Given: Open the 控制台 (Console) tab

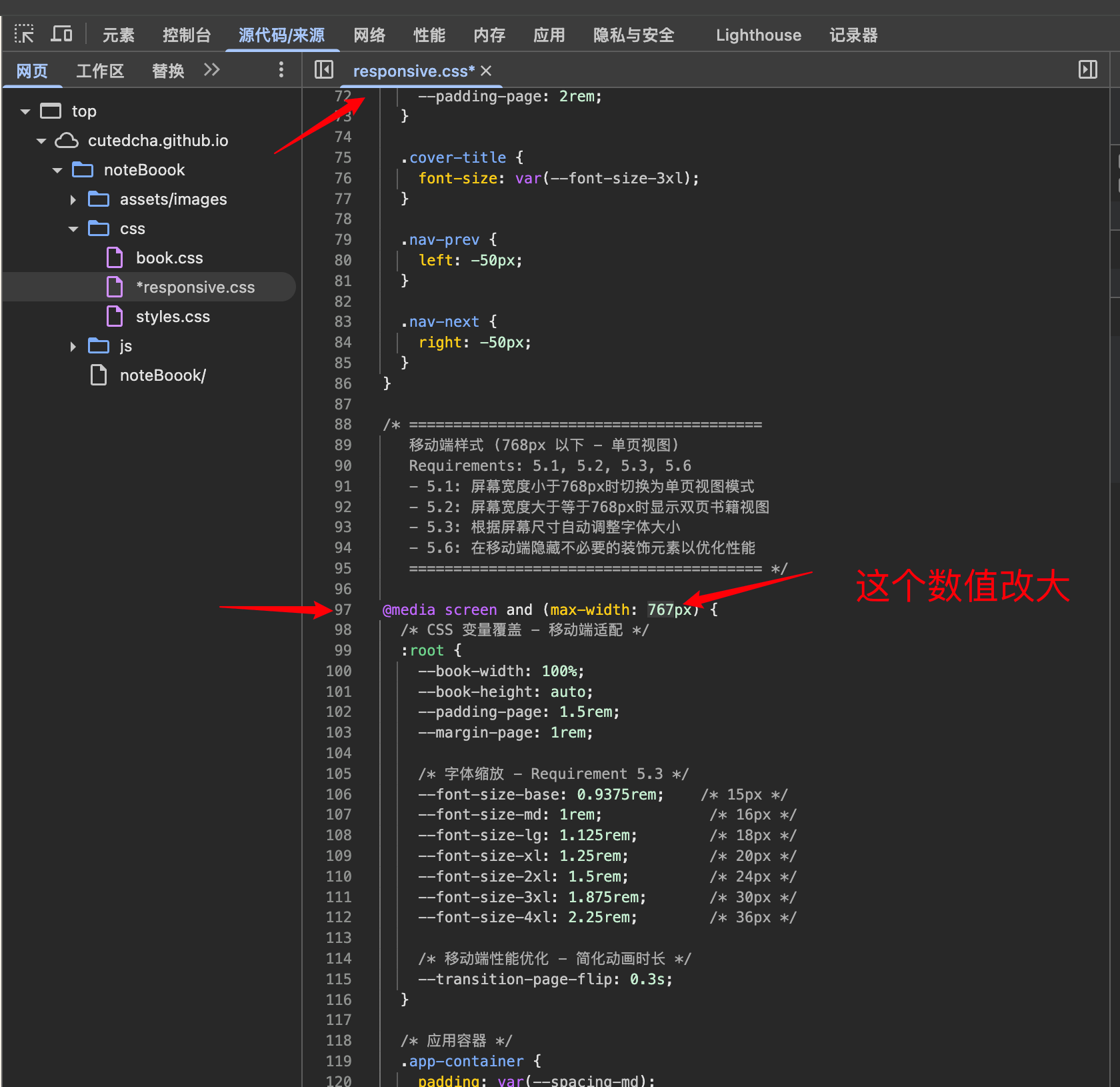Looking at the screenshot, I should (x=187, y=35).
